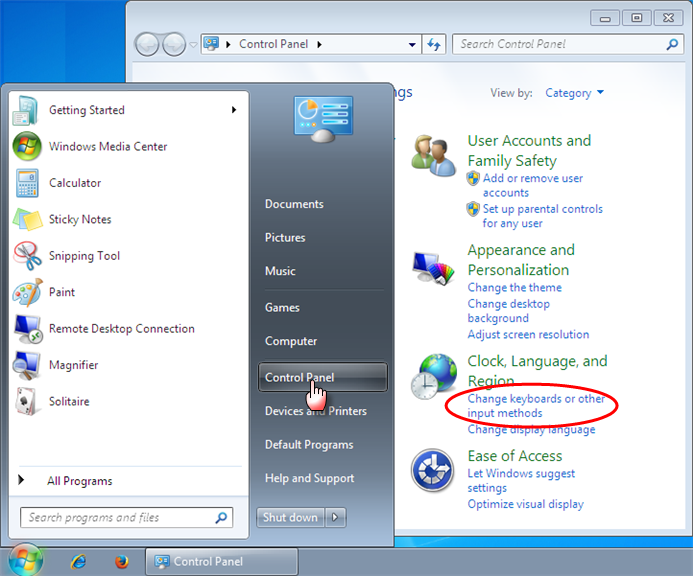The image size is (693, 576).
Task: Open Internet Explorer from the taskbar
Action: tap(79, 561)
